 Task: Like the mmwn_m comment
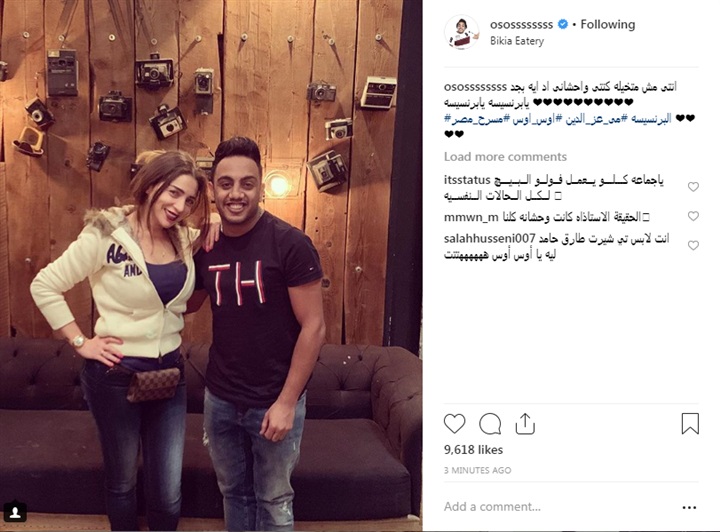(693, 216)
